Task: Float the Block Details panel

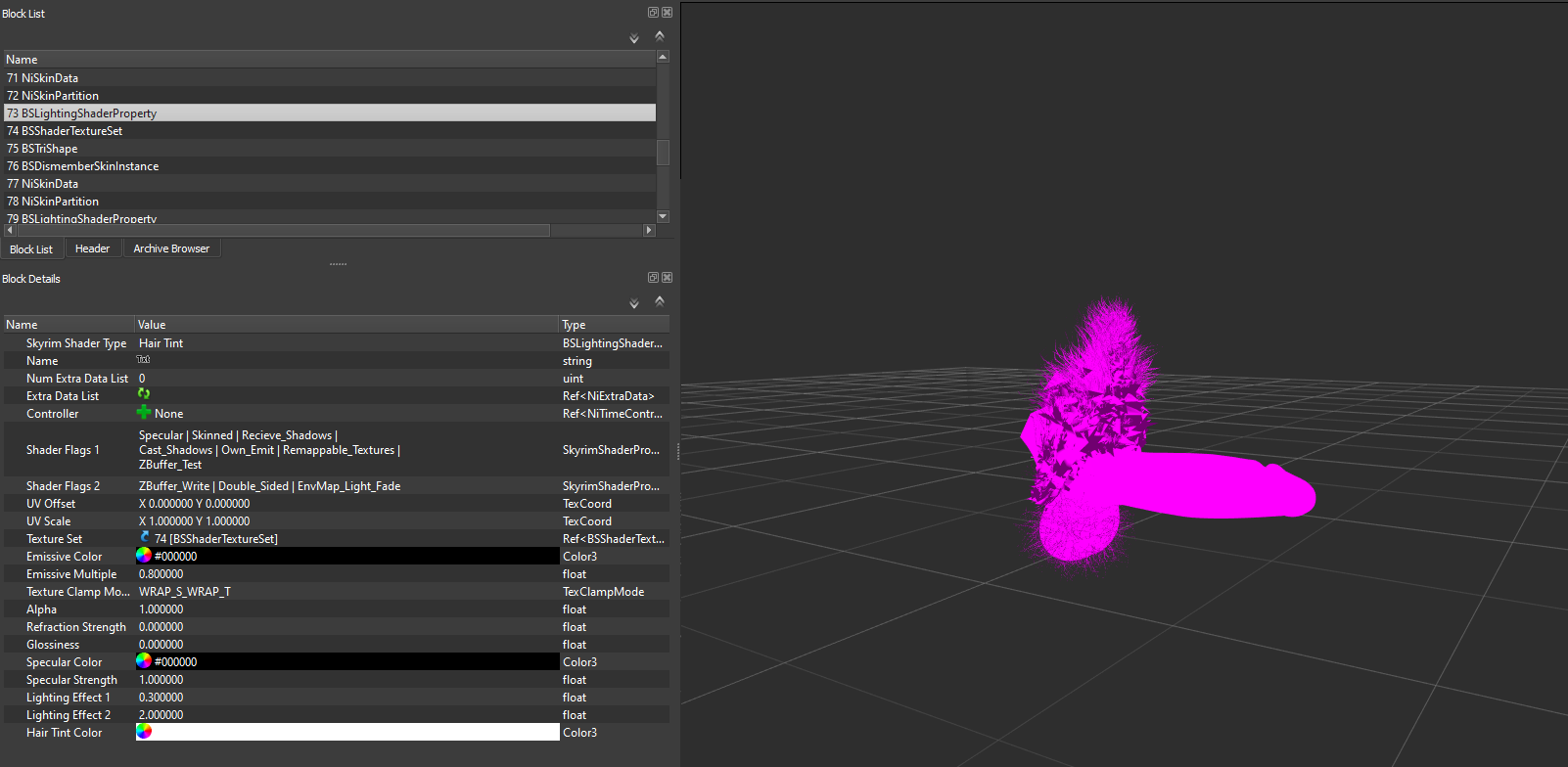Action: [653, 278]
